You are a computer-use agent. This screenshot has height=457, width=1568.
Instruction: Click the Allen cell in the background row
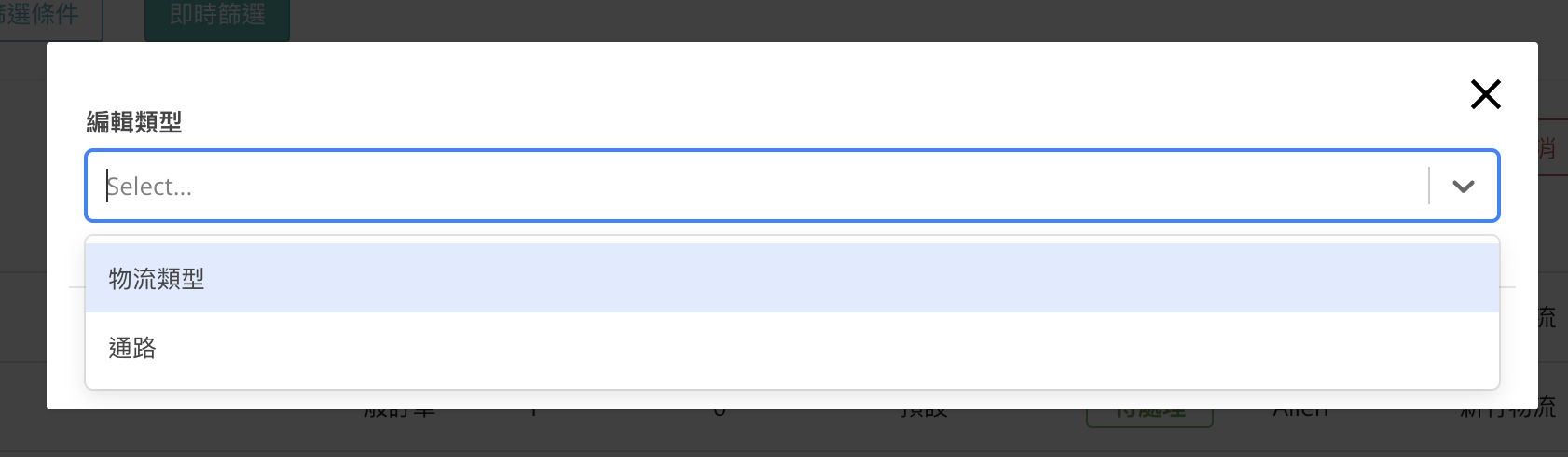(x=1300, y=413)
